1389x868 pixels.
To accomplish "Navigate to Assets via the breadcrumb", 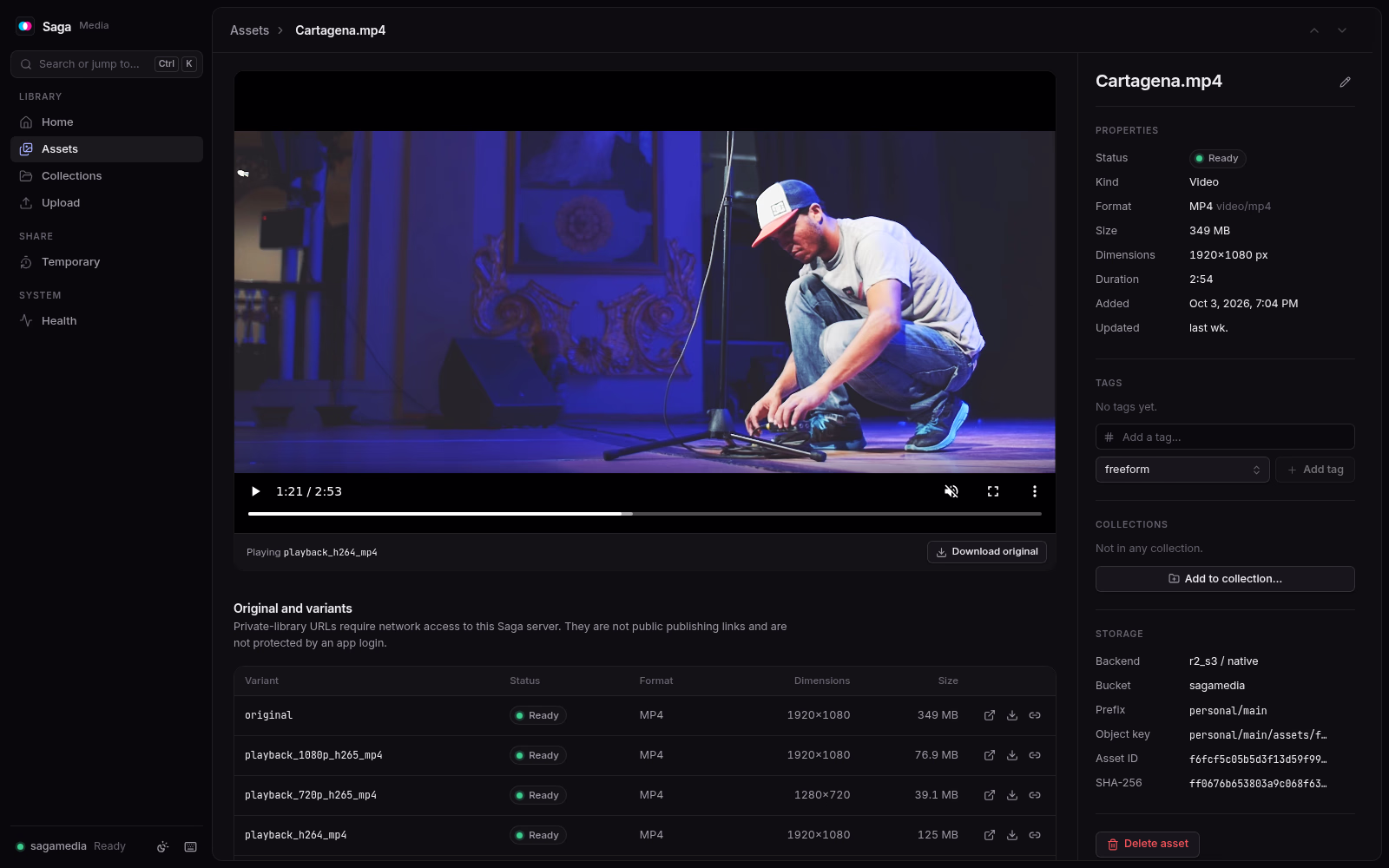I will tap(249, 30).
